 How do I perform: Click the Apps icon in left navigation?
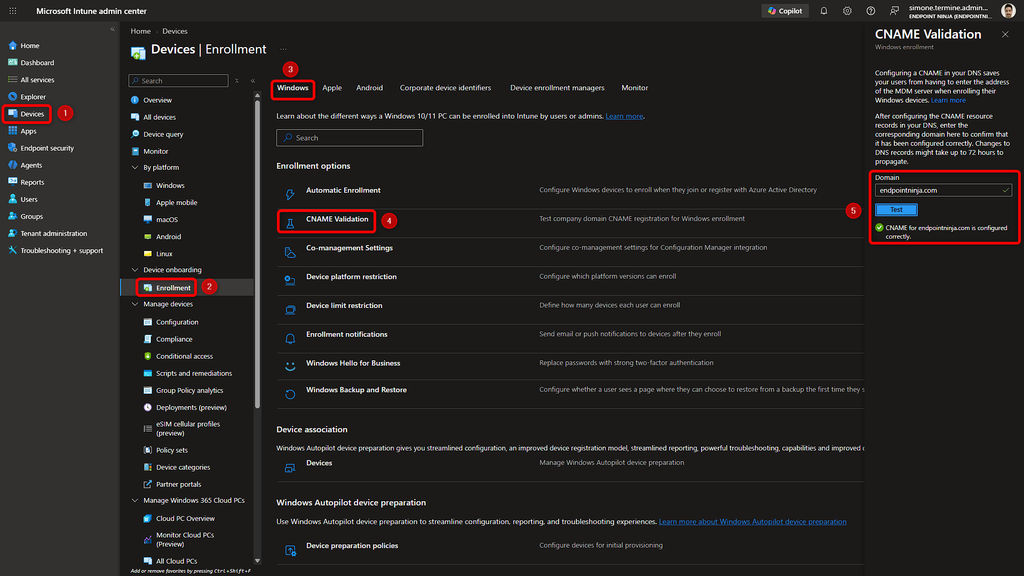coord(12,131)
